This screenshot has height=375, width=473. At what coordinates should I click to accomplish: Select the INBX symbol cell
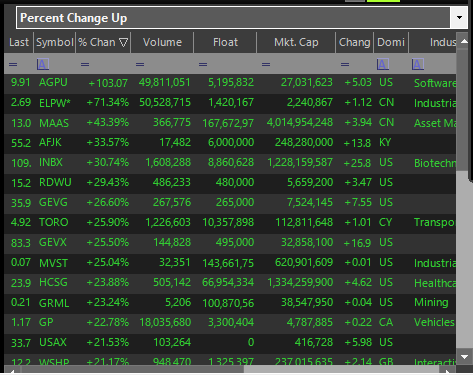click(x=51, y=163)
